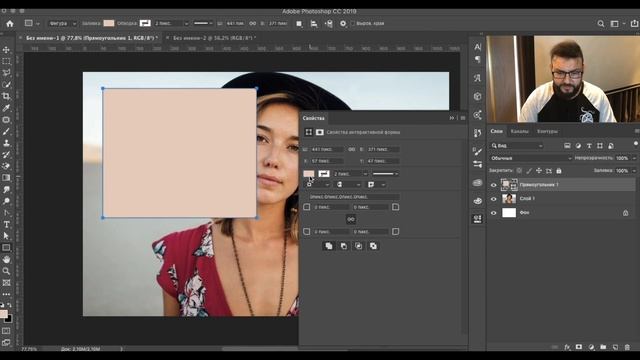Switch to the Контуры tab

click(x=547, y=131)
